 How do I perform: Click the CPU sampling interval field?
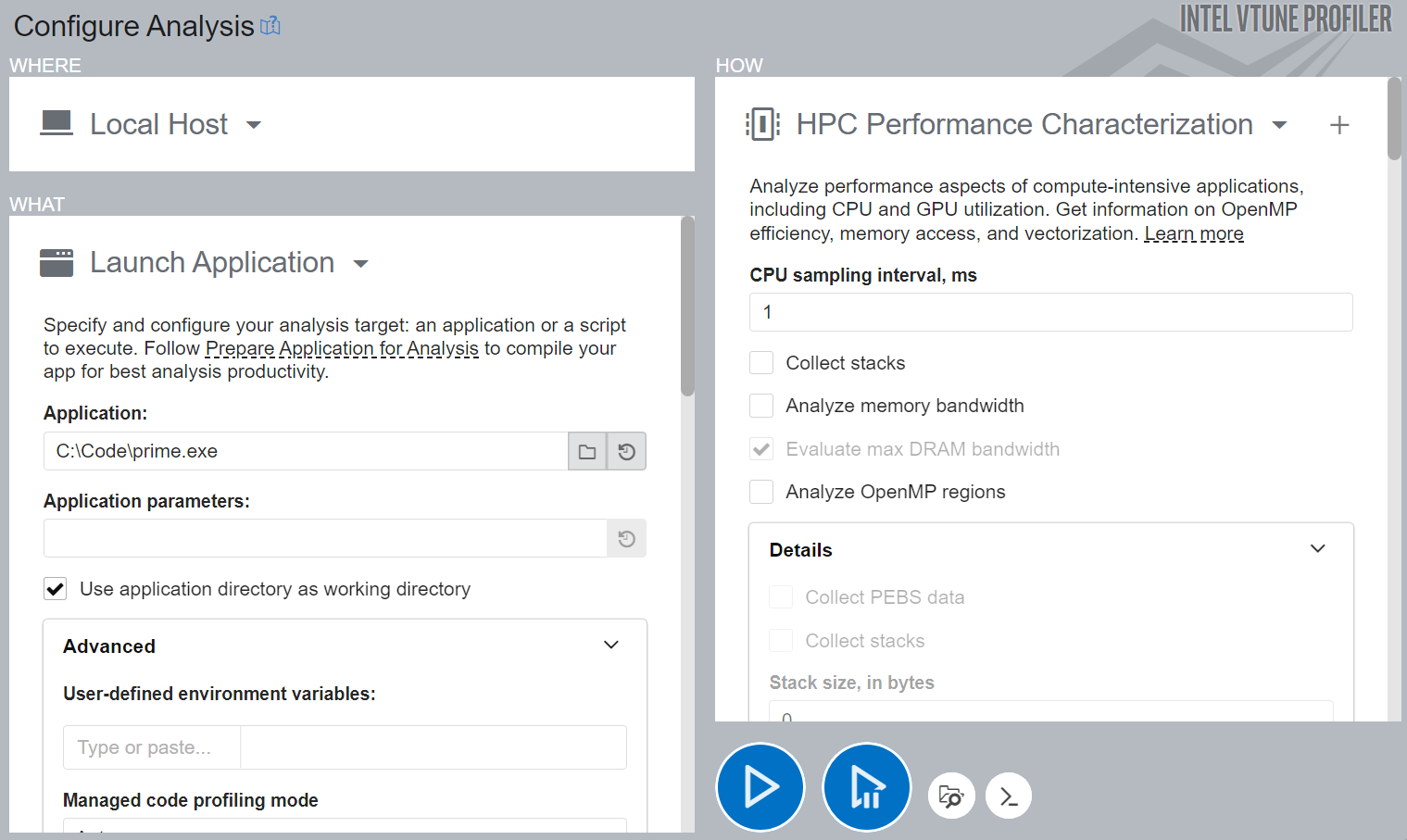1050,312
